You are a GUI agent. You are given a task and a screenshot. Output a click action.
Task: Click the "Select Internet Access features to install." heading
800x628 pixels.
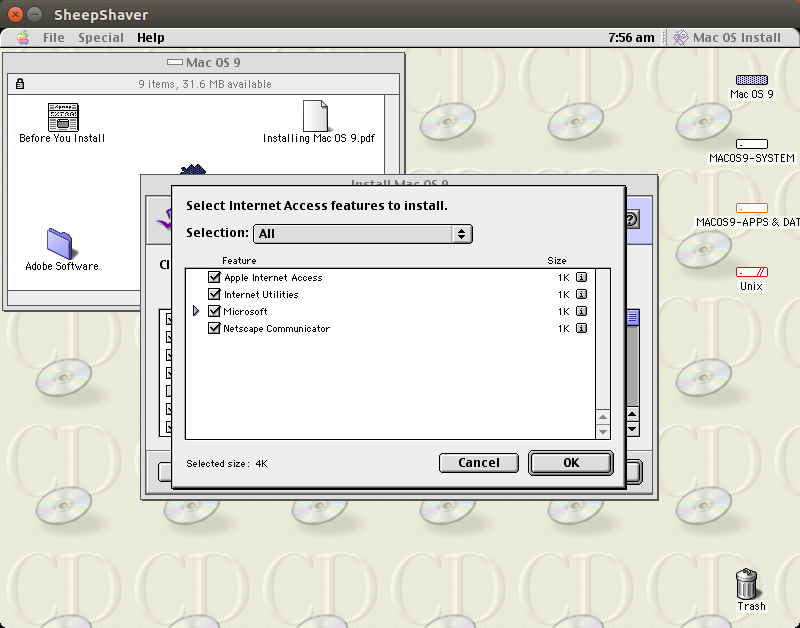(317, 206)
